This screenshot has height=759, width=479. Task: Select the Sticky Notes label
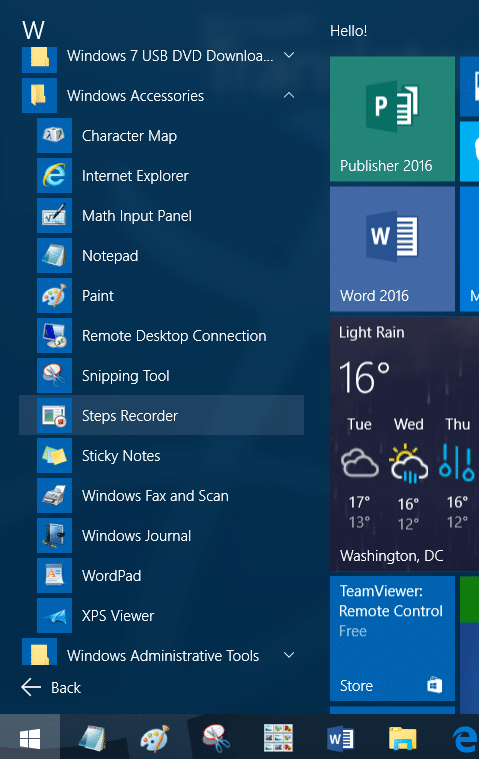coord(121,456)
